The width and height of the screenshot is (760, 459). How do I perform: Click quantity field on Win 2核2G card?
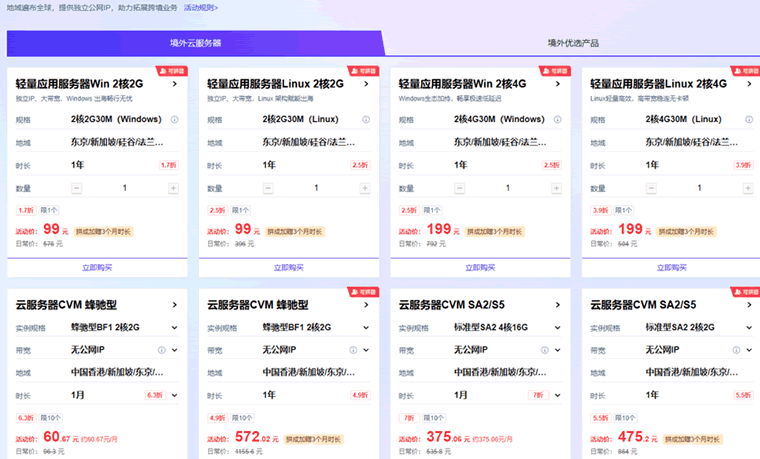click(x=125, y=188)
